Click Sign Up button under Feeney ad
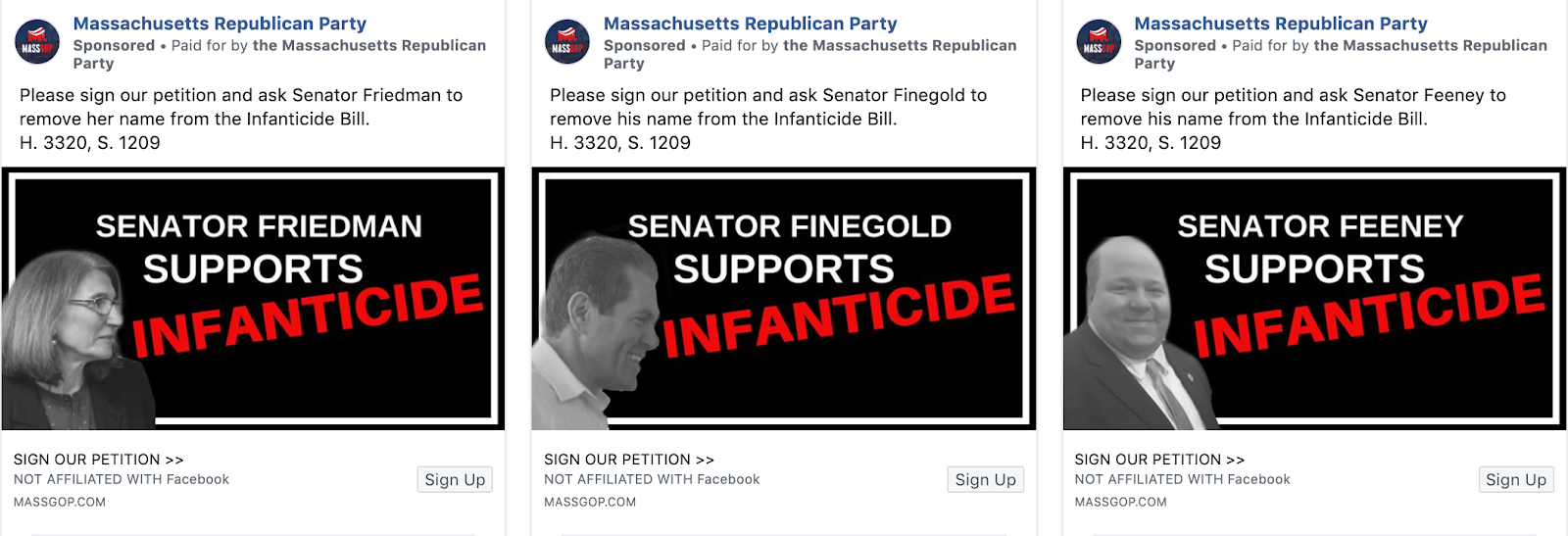The image size is (1568, 536). [x=1516, y=479]
